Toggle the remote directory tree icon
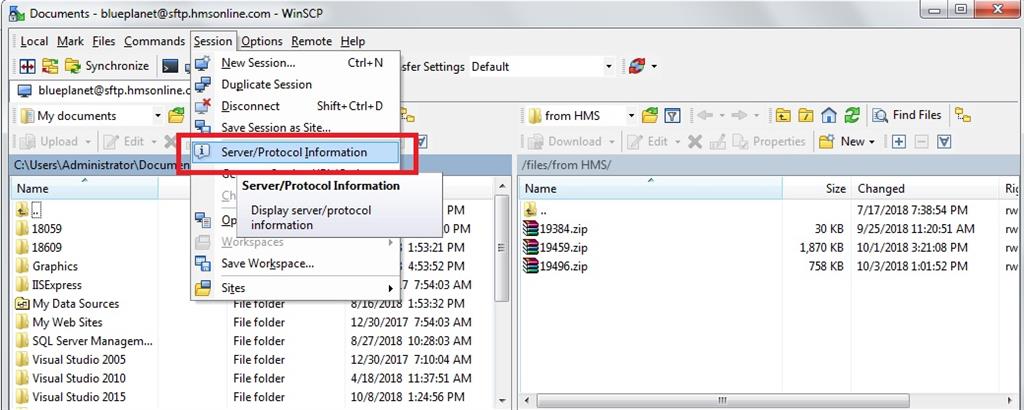 tap(963, 116)
